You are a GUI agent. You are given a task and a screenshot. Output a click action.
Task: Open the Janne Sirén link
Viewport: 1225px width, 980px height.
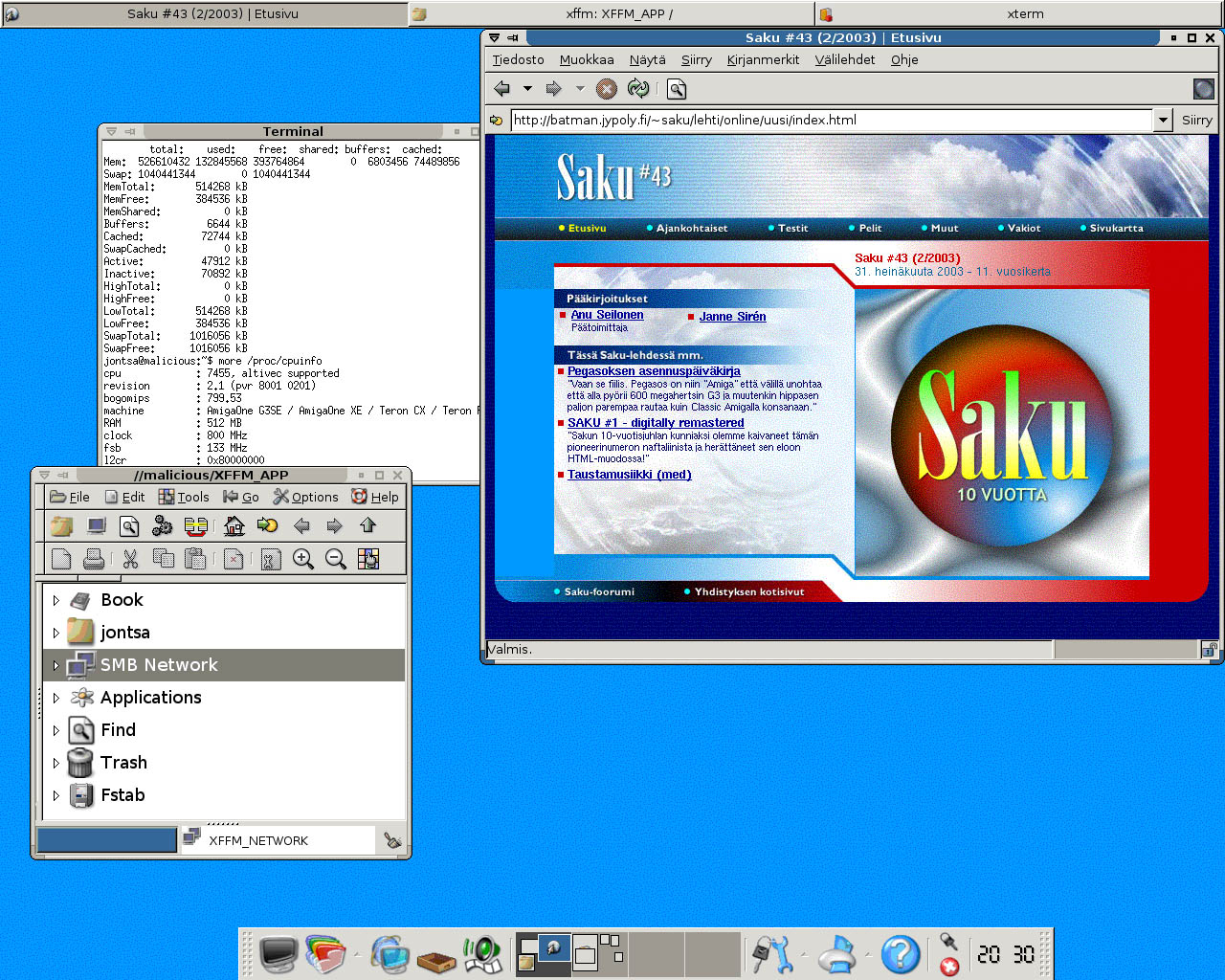click(732, 317)
